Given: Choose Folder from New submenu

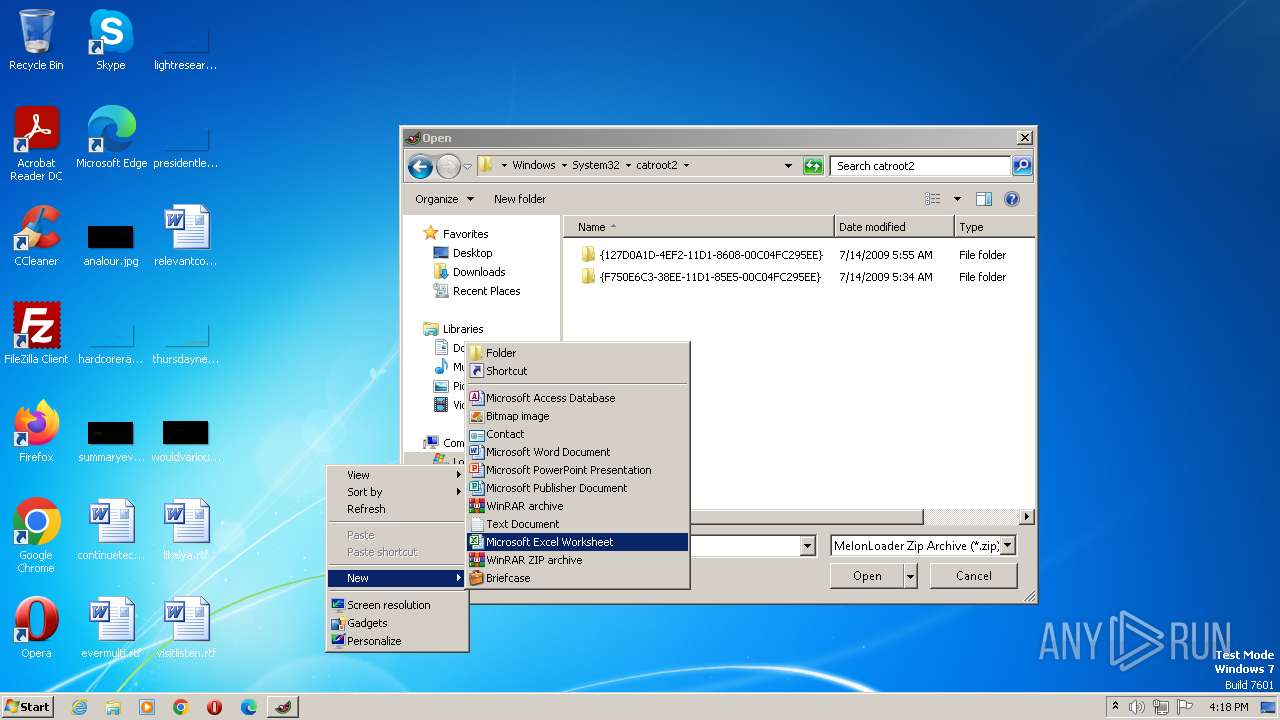Looking at the screenshot, I should [x=578, y=353].
